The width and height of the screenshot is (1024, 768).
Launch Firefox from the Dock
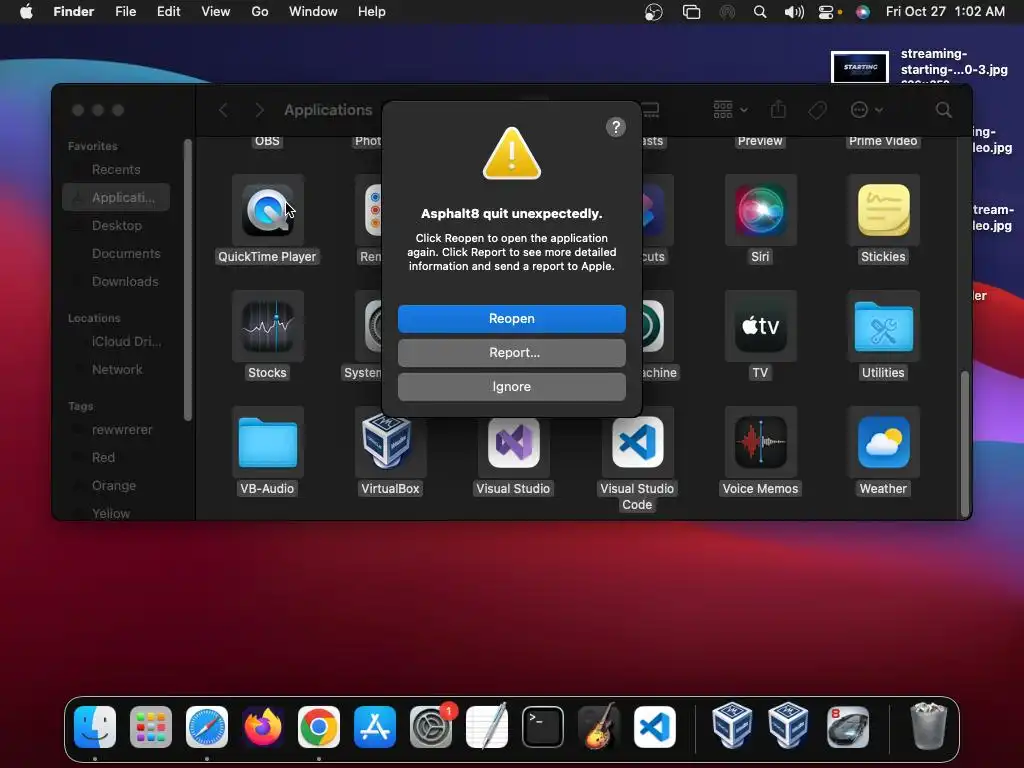tap(263, 726)
